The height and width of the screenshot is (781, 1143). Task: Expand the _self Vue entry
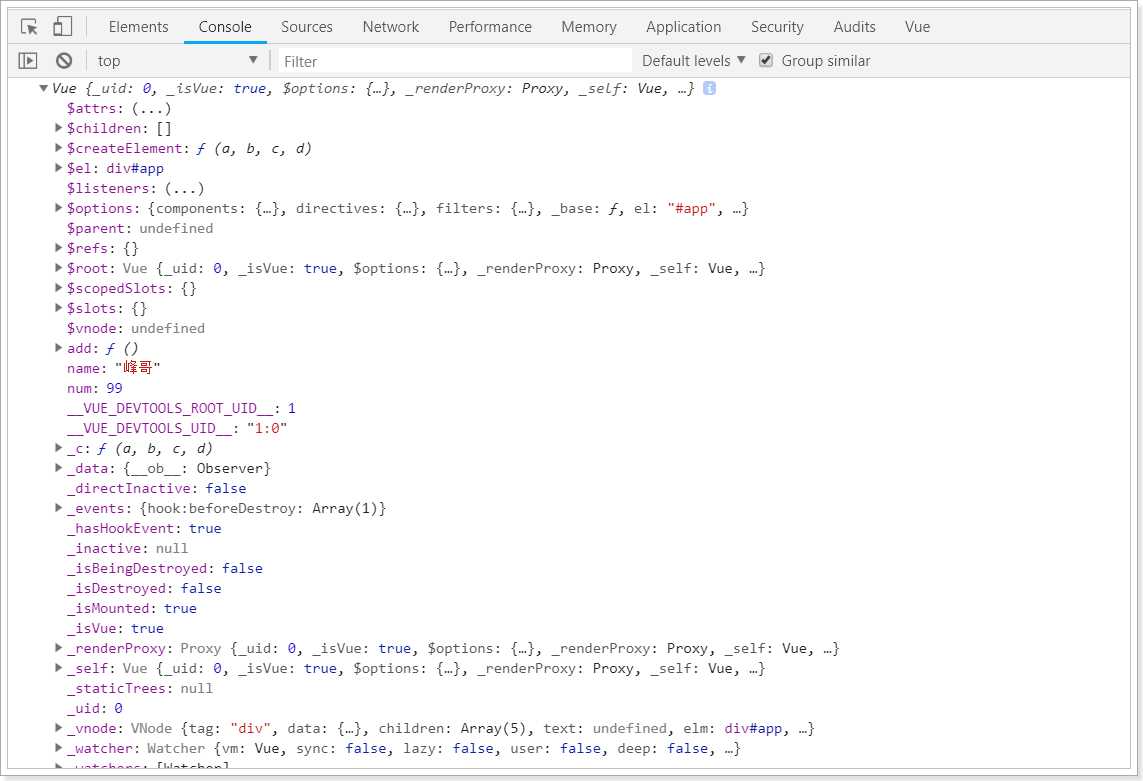pos(58,668)
